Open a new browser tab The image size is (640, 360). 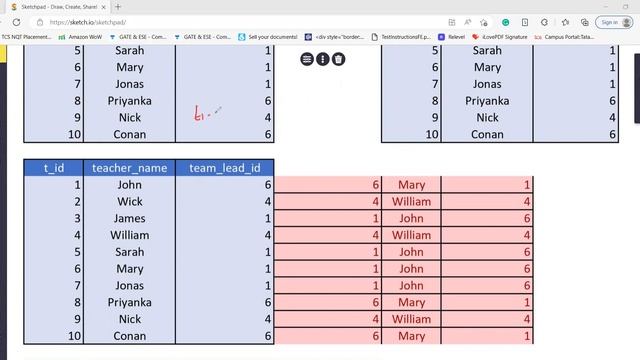coord(118,7)
